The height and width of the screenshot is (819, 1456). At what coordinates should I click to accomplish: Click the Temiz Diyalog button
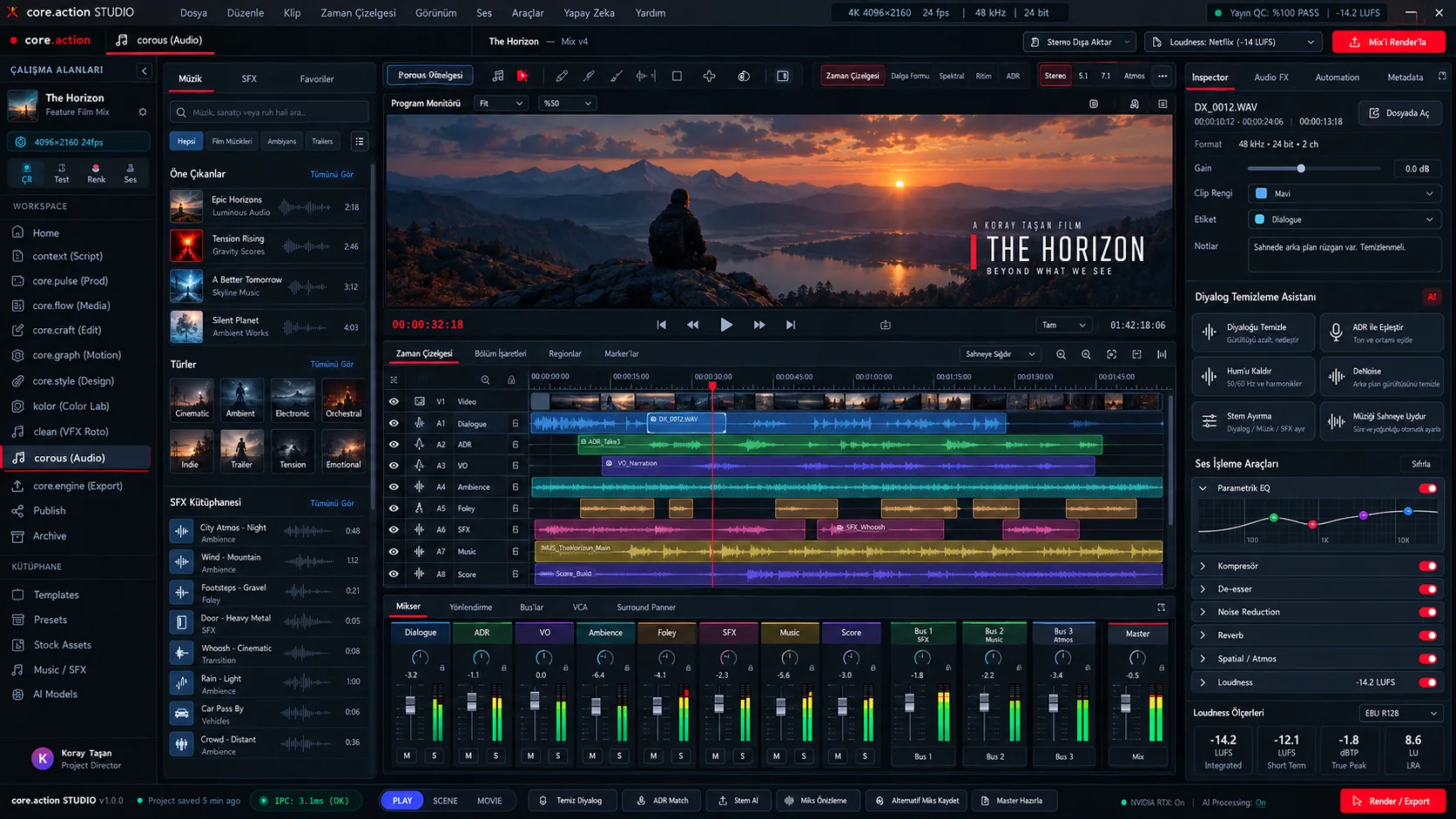click(571, 801)
